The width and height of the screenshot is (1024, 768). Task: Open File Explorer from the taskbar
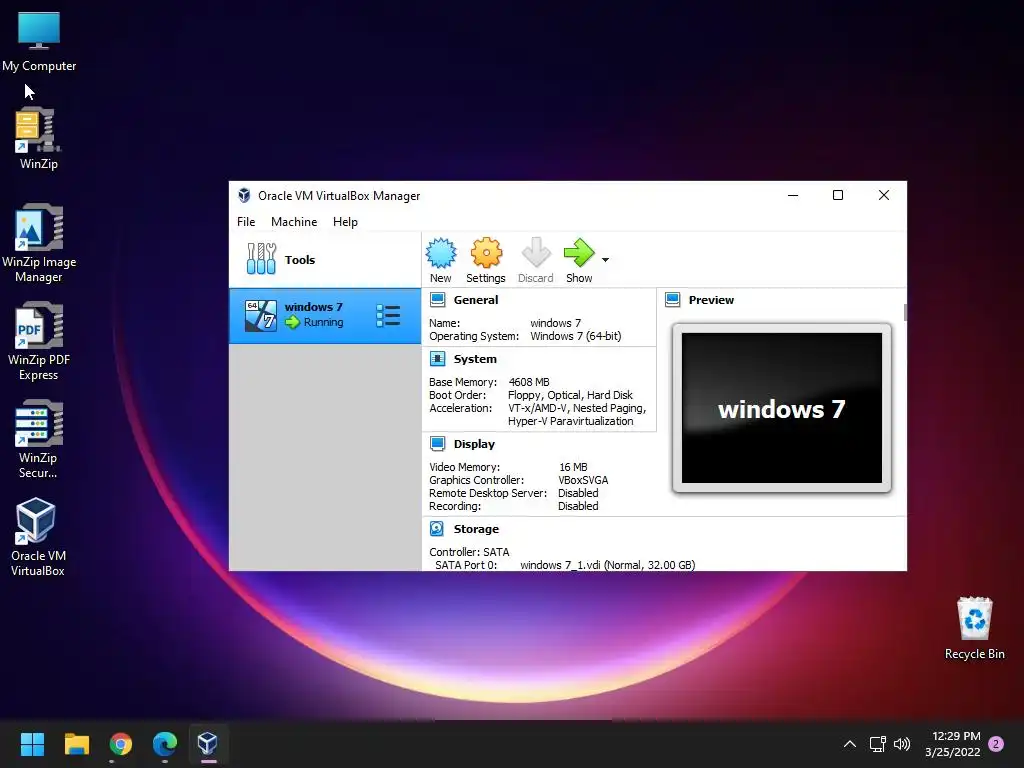coord(76,744)
